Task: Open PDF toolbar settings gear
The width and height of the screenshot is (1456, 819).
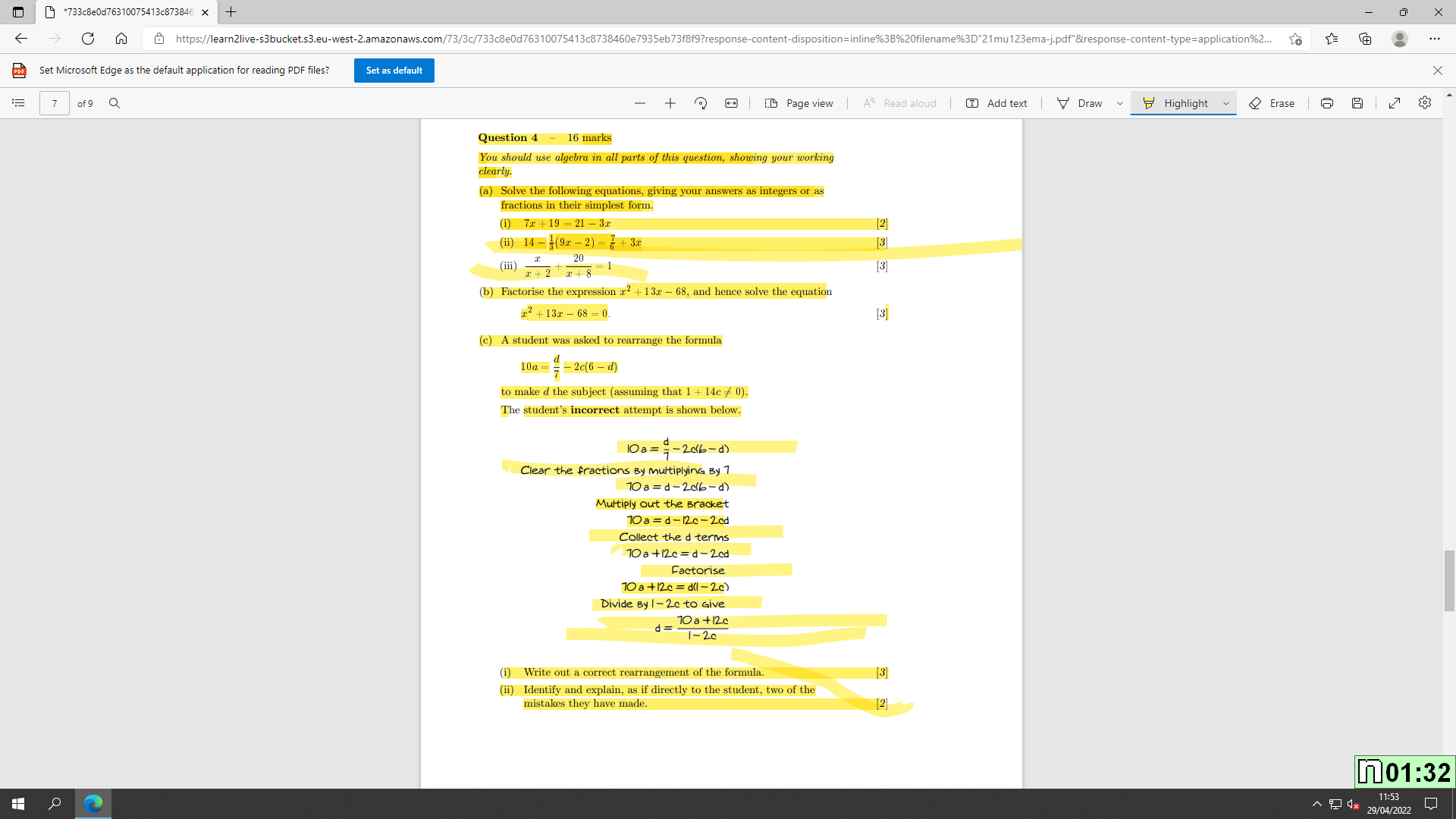Action: pos(1425,103)
